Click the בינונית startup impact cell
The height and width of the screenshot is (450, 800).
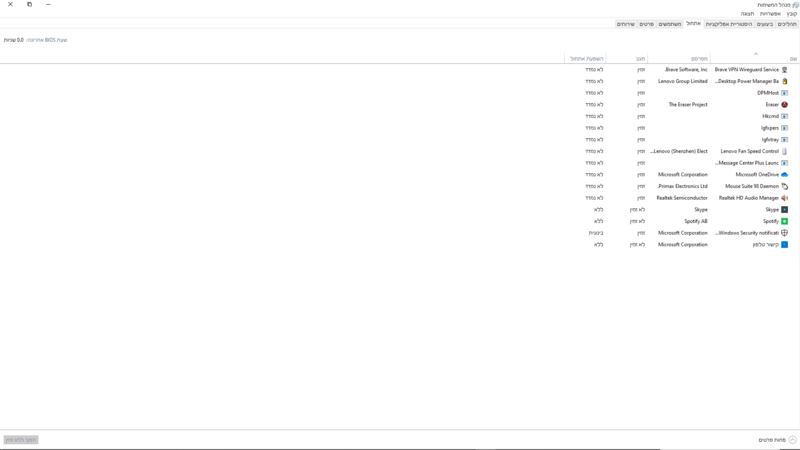[x=596, y=233]
